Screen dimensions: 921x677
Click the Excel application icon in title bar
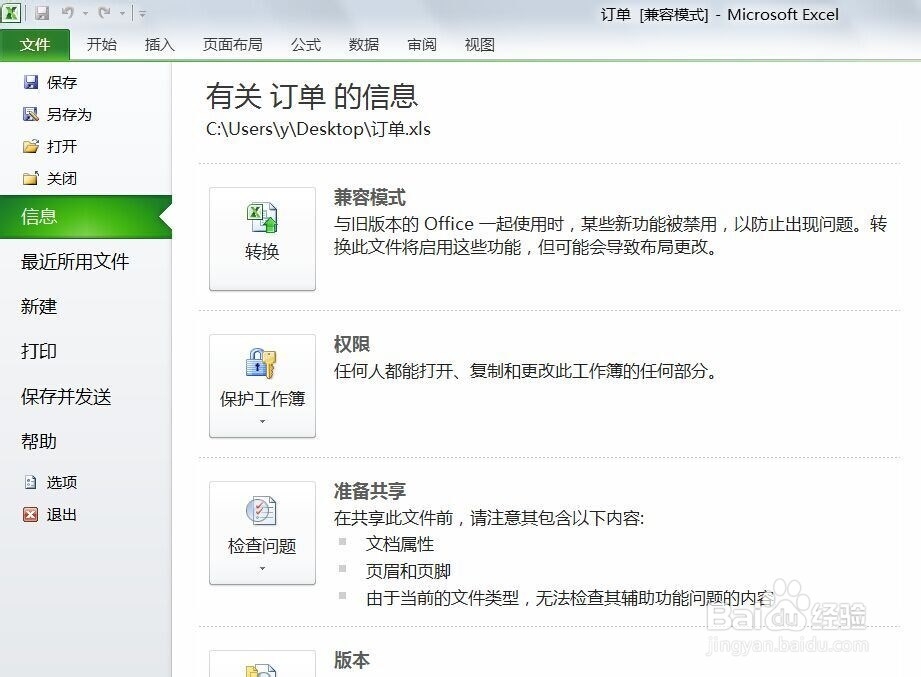coord(11,13)
